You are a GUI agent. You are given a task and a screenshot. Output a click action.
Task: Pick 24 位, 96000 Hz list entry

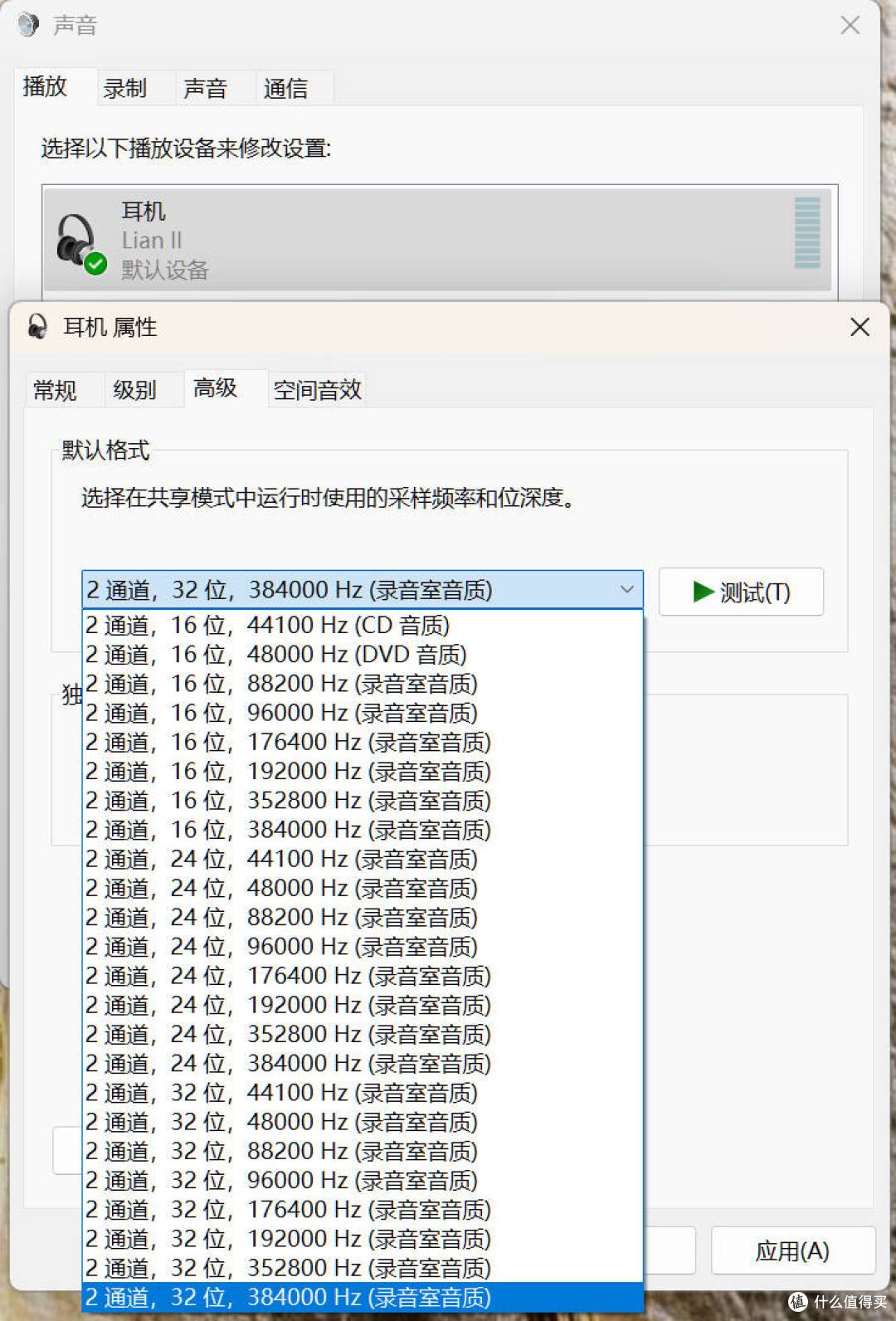point(363,946)
